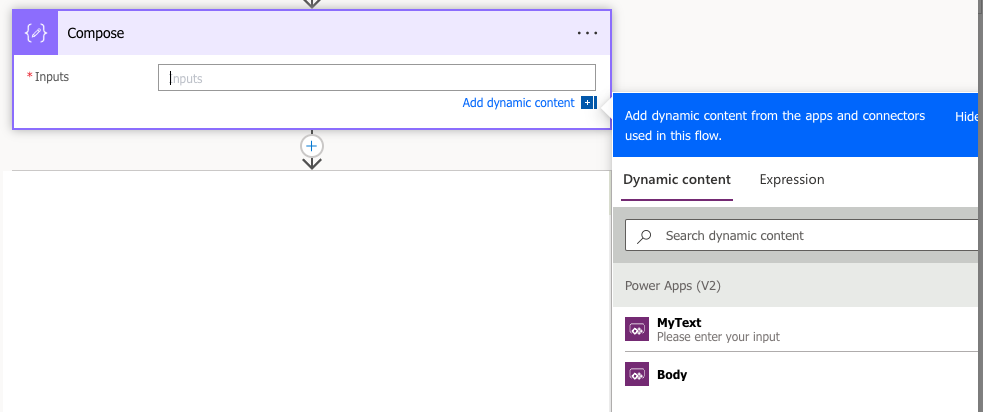Click the Power Apps icon next to Body
The image size is (983, 412).
(637, 375)
